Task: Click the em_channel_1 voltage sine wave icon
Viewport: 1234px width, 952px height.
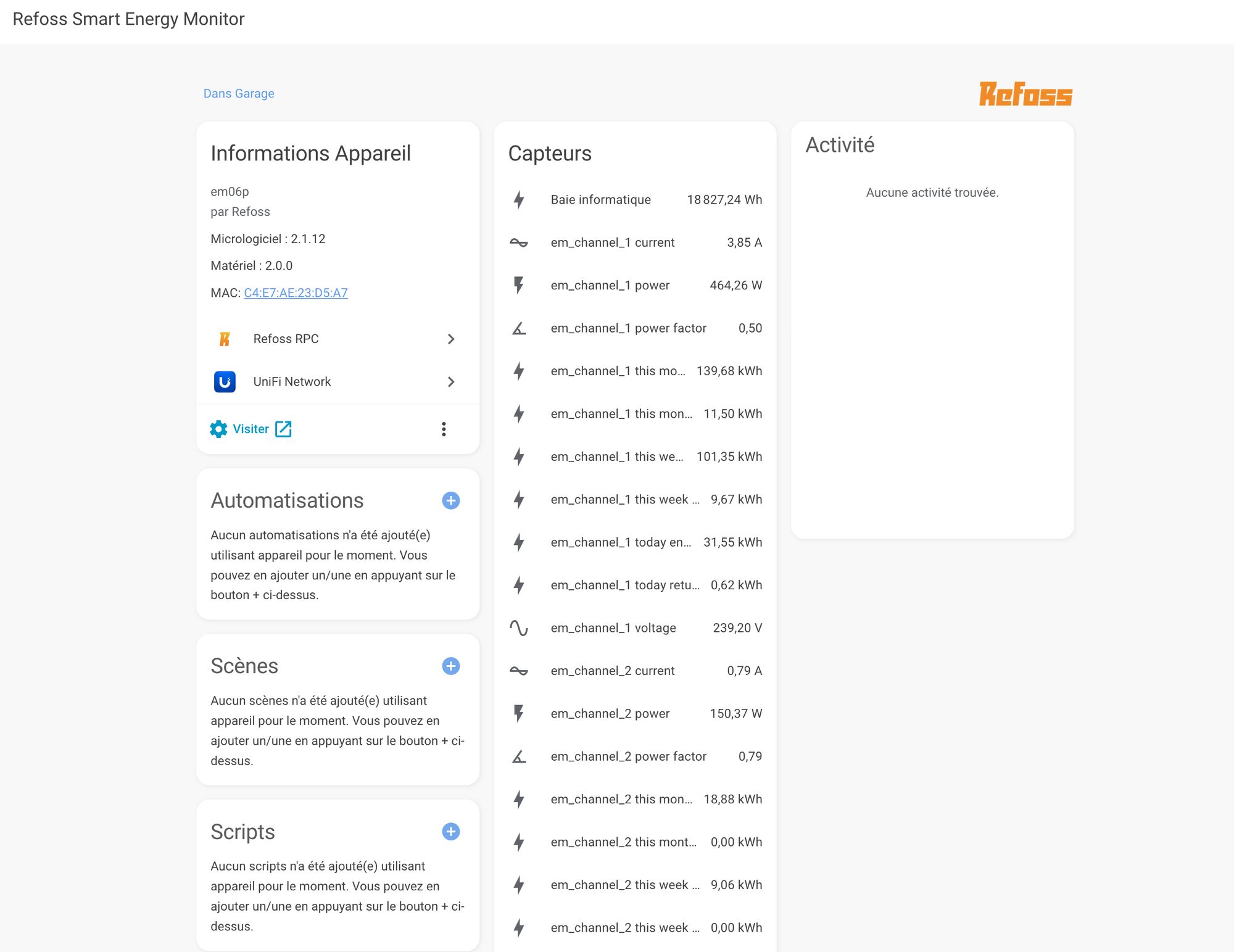Action: pyautogui.click(x=519, y=628)
